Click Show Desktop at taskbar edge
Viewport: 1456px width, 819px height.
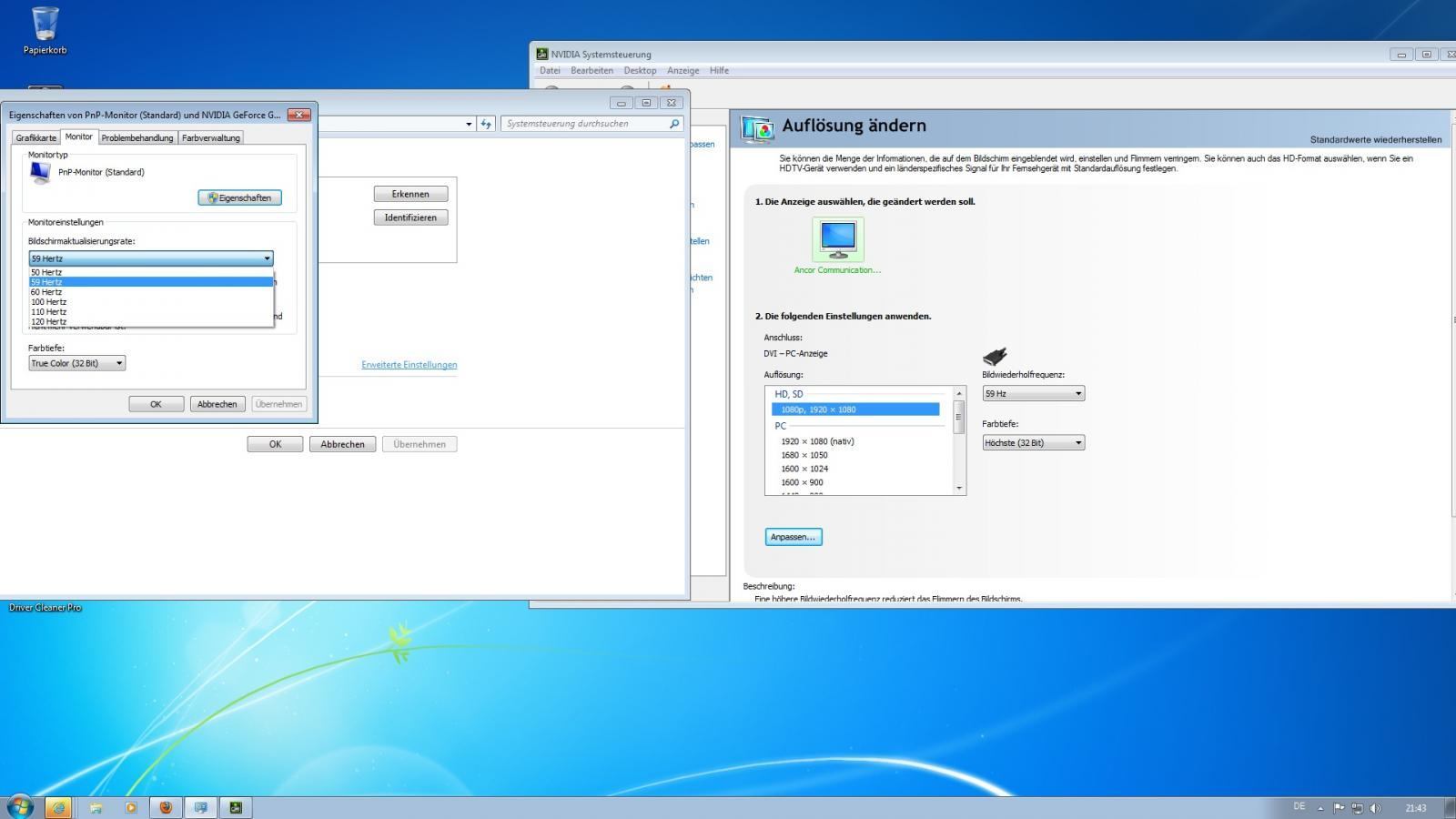point(1450,808)
